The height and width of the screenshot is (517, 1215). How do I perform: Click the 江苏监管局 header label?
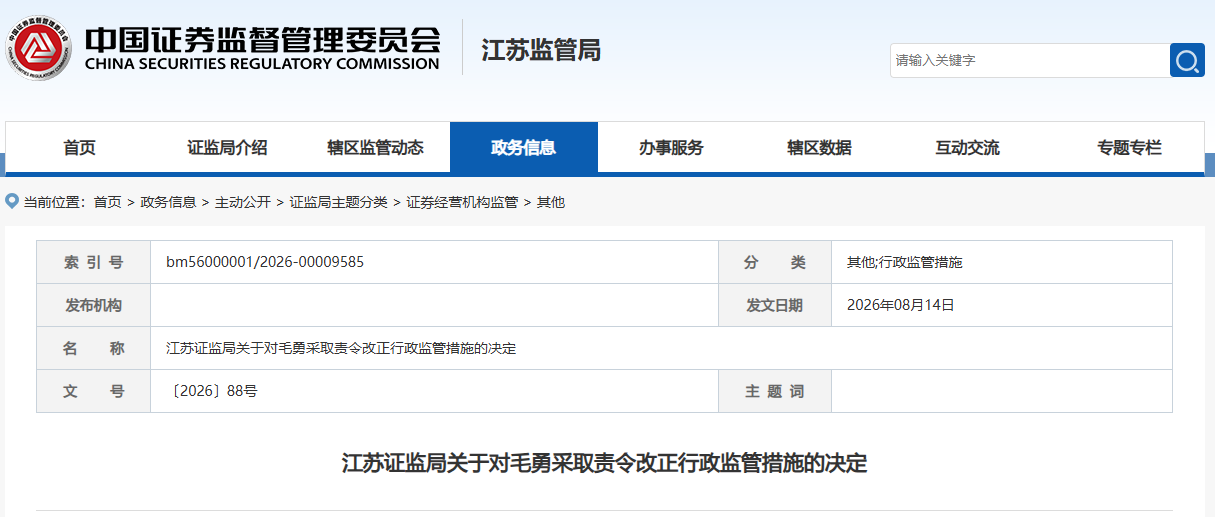tap(541, 49)
